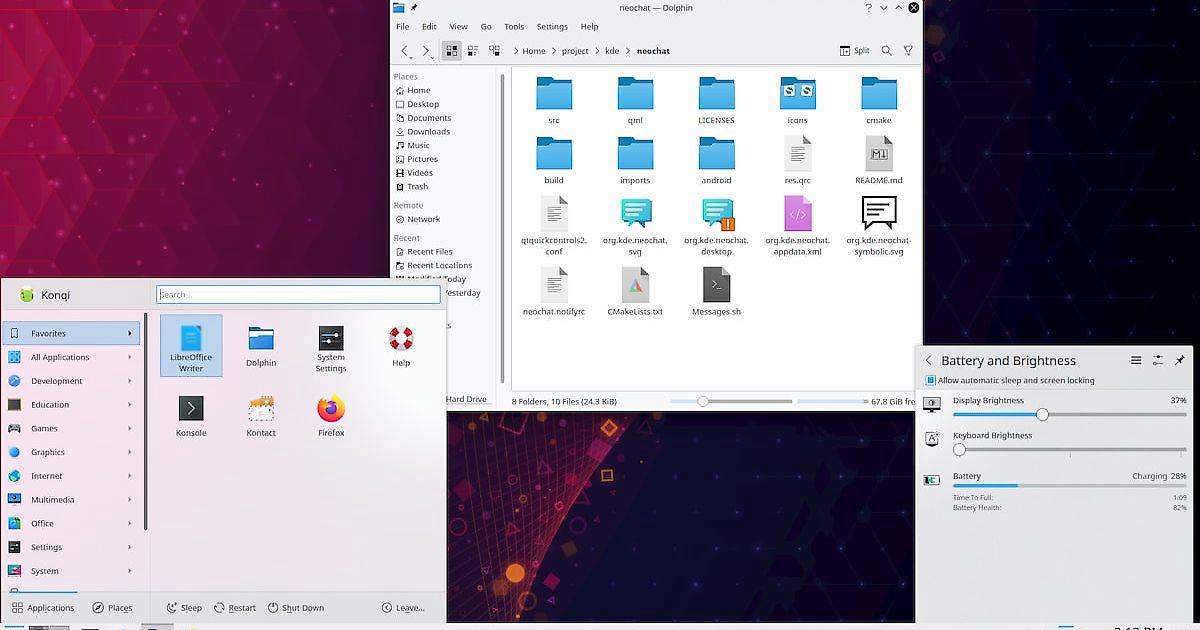Launch Konsole from the launcher favorites
The height and width of the screenshot is (630, 1200).
191,417
